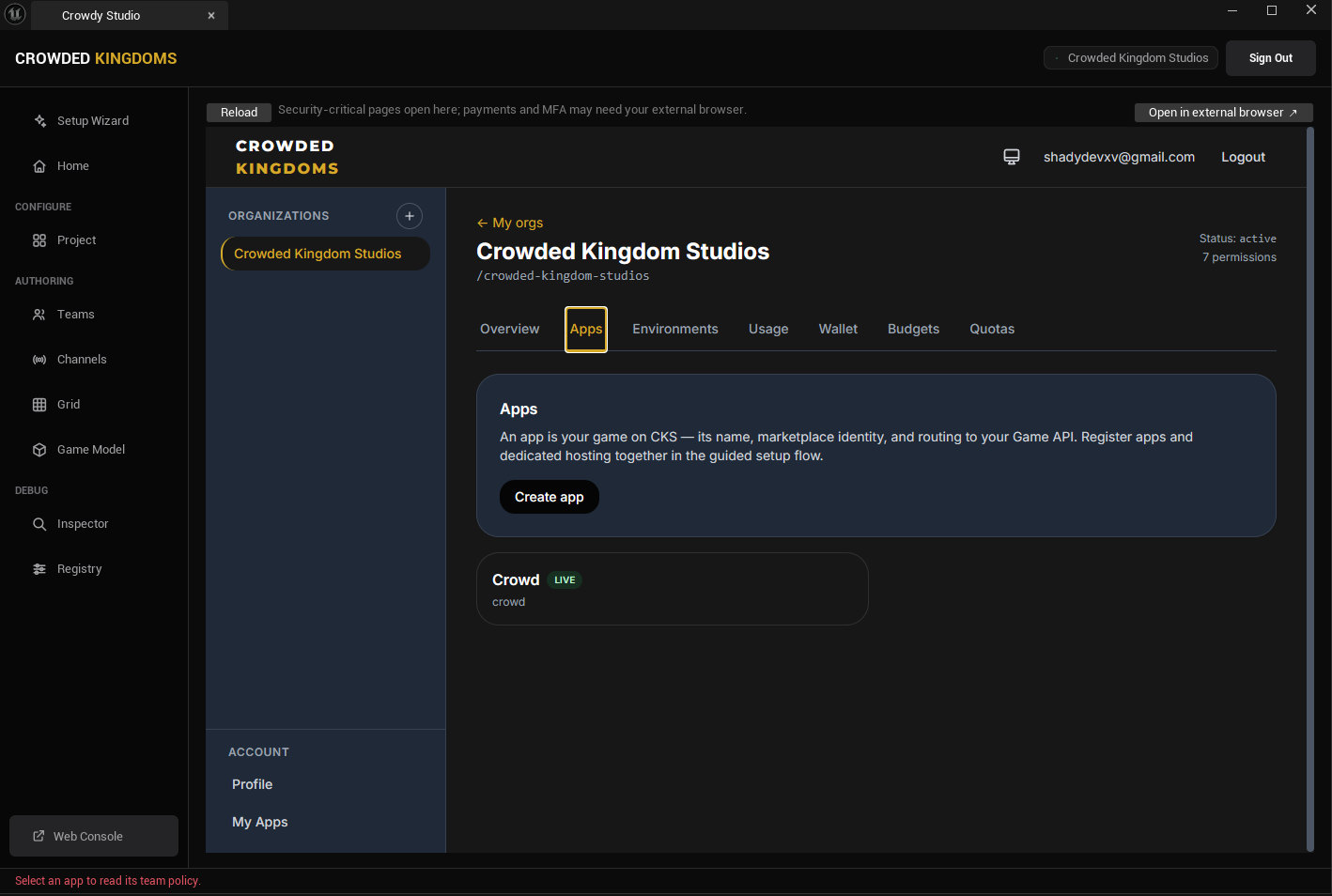Click the Reload button

tap(239, 113)
